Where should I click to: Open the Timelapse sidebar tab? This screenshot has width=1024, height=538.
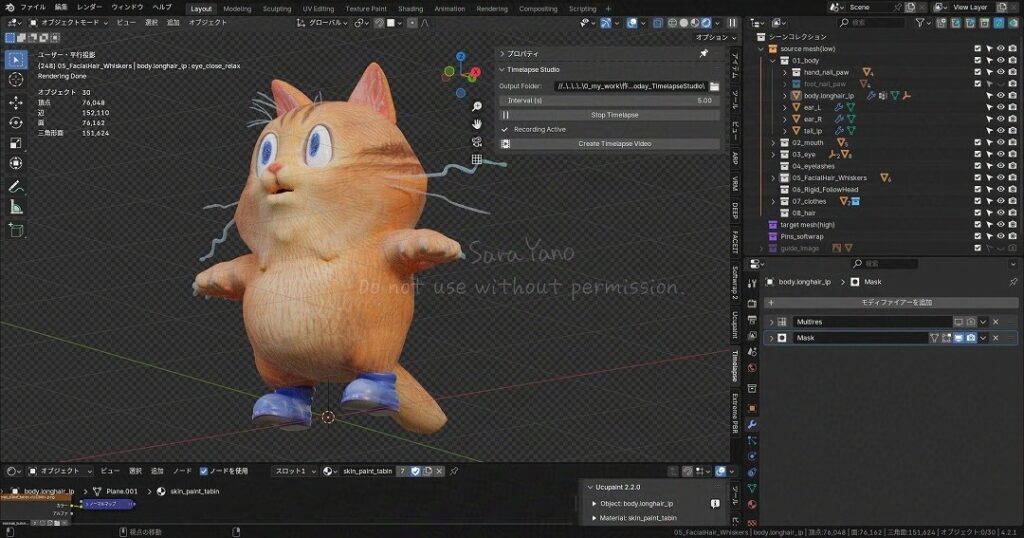coord(735,365)
